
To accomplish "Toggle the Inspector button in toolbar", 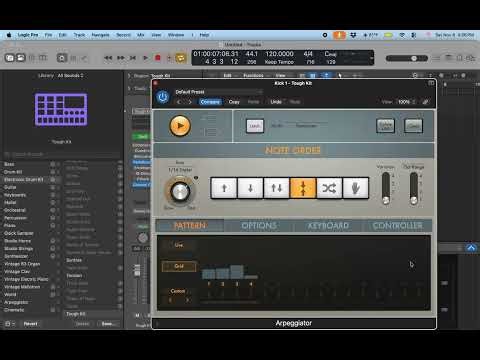I will tap(21, 58).
